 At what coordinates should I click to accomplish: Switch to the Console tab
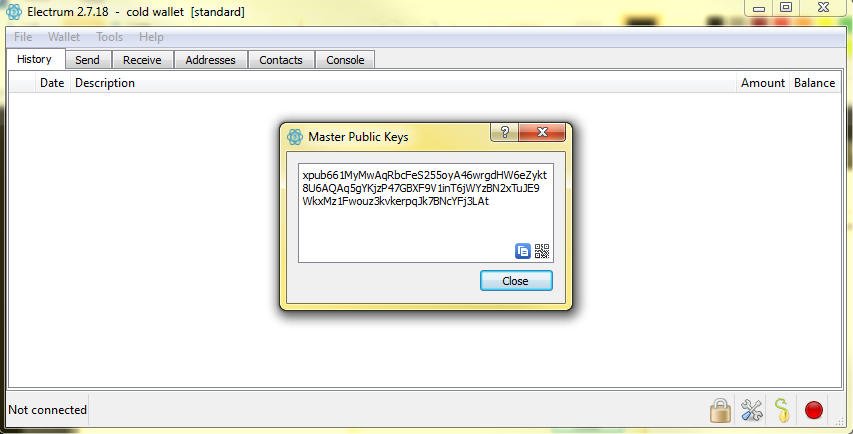pyautogui.click(x=345, y=60)
